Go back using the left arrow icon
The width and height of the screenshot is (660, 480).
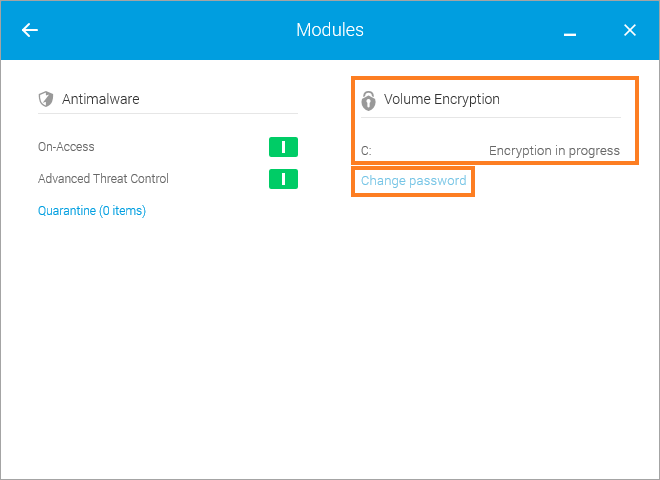click(x=30, y=30)
